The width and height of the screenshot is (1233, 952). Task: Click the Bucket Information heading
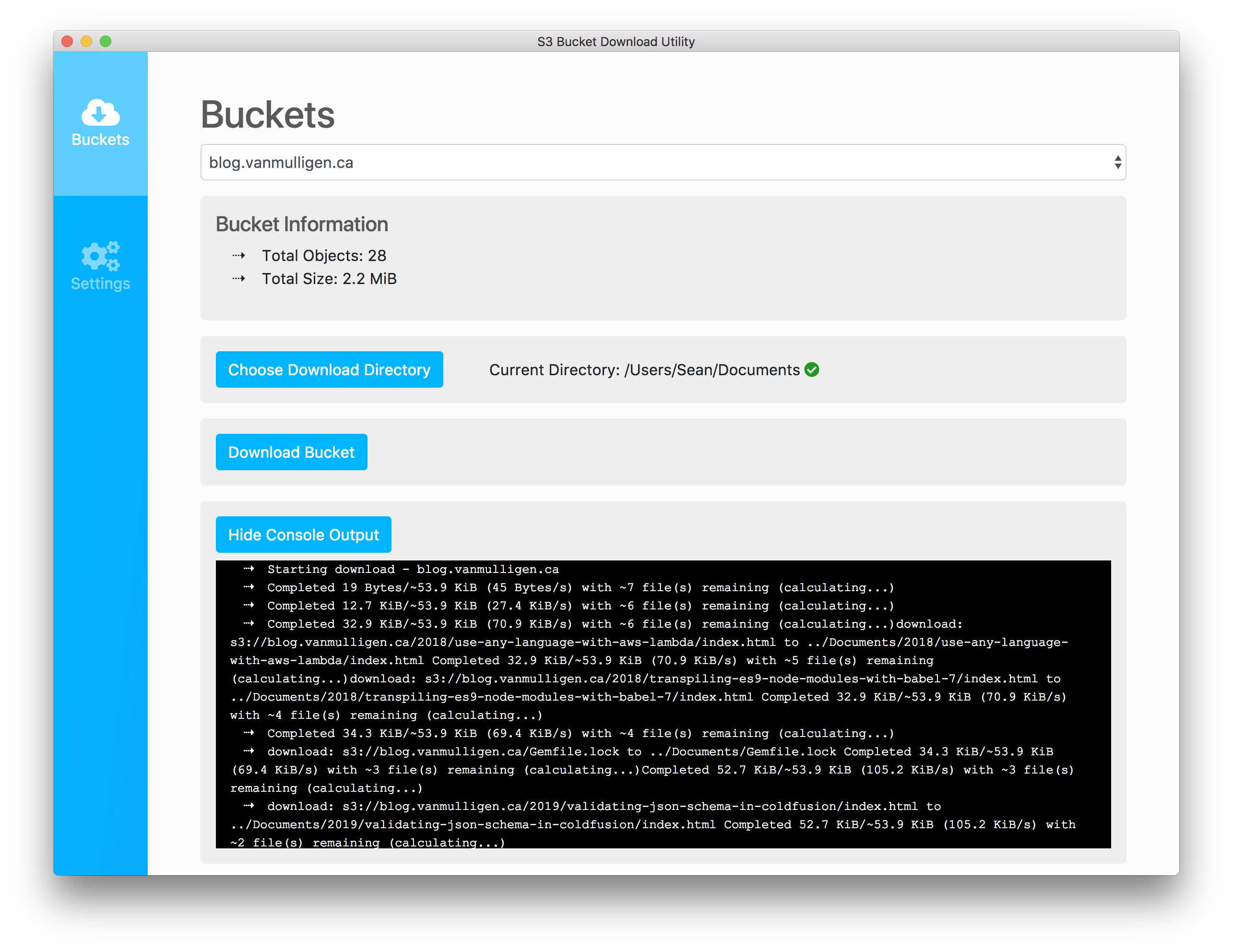pyautogui.click(x=301, y=224)
